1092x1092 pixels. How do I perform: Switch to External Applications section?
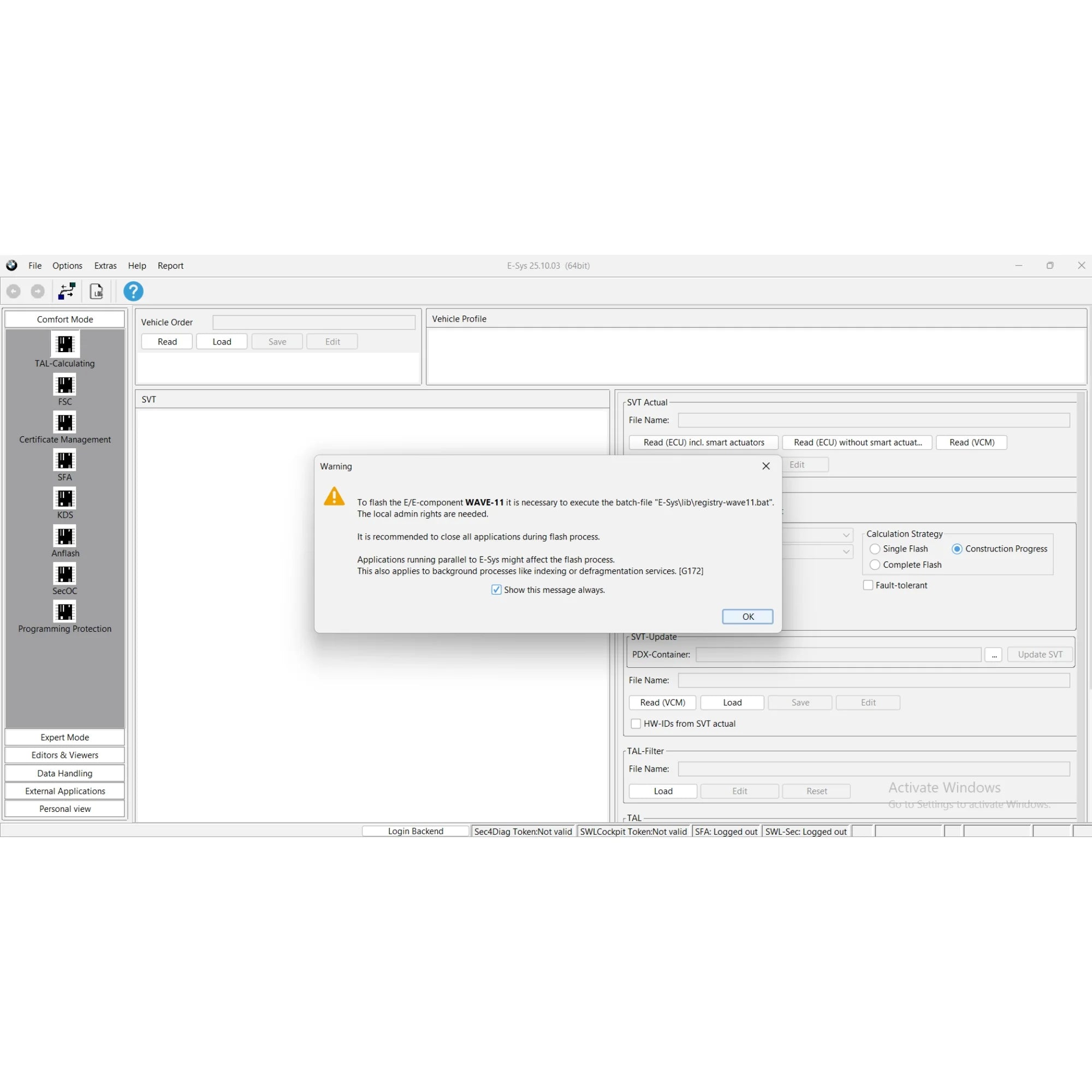[x=65, y=791]
